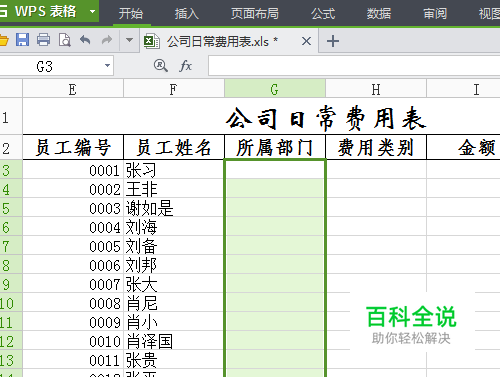Click cell containing 0005

tap(73, 246)
